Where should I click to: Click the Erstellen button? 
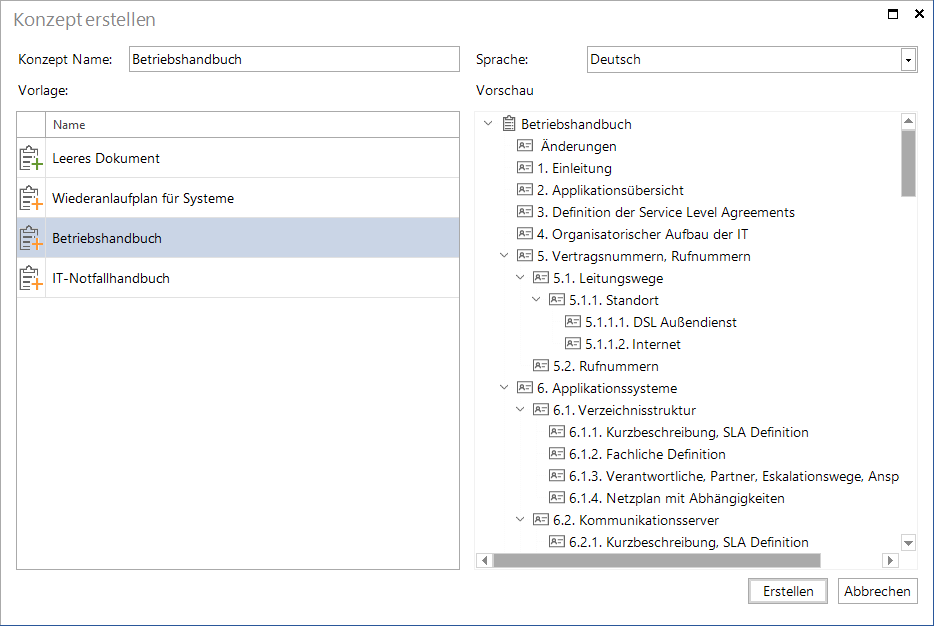[787, 591]
